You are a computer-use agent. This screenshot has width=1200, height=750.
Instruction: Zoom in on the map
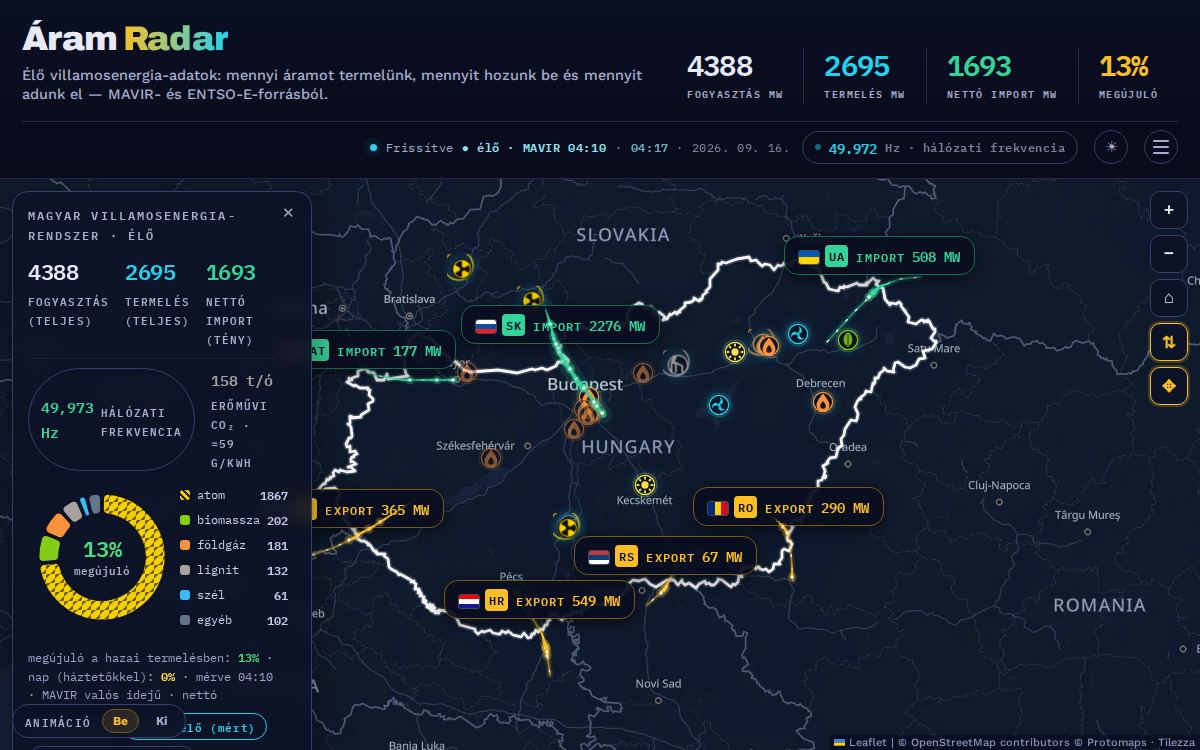click(x=1169, y=210)
